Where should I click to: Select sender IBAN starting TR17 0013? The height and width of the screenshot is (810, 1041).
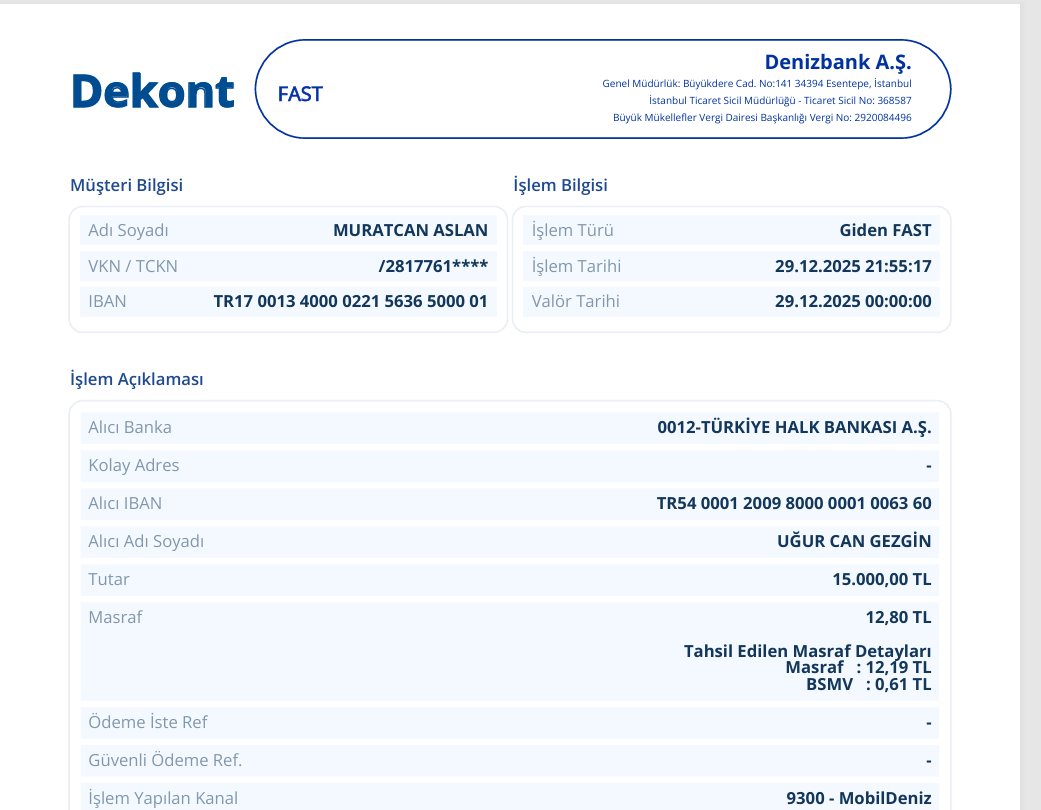coord(351,301)
